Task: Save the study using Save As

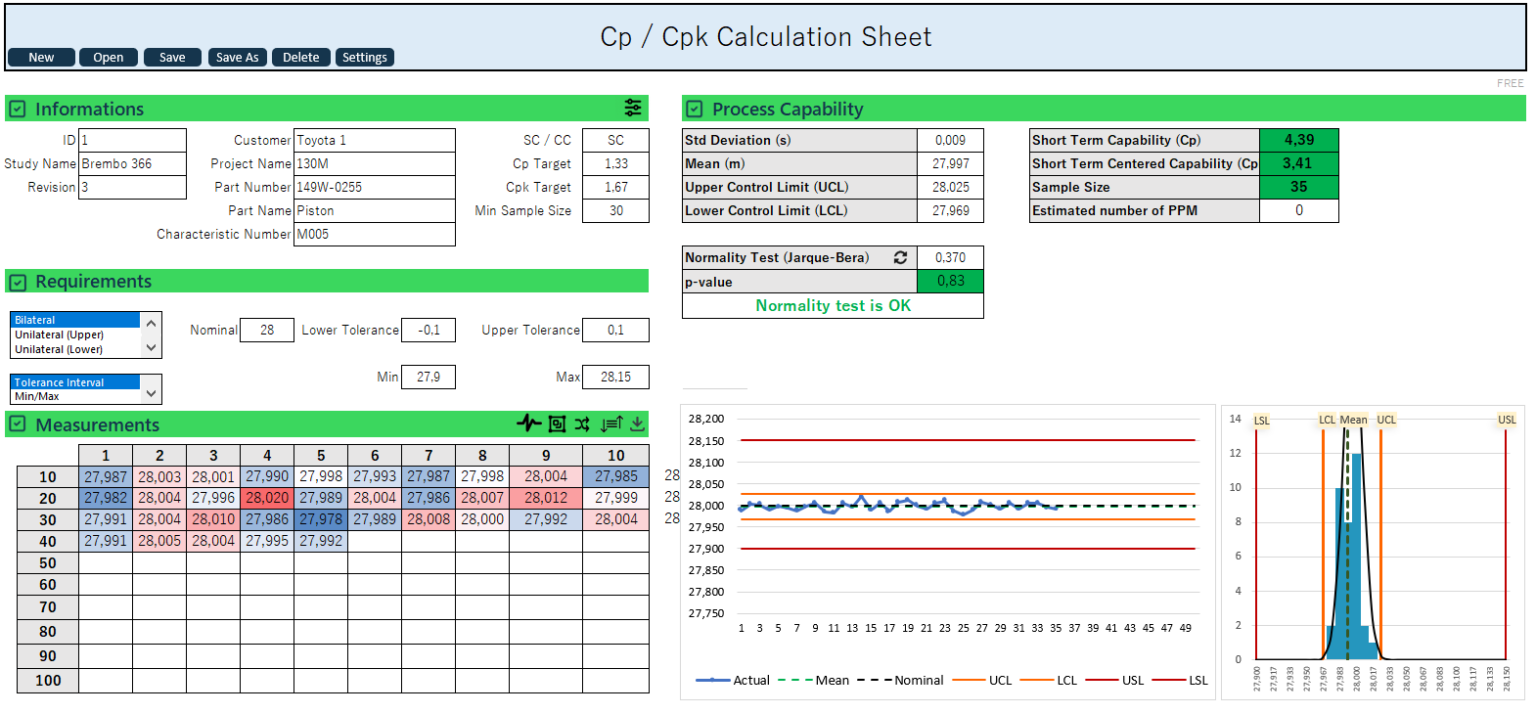Action: click(237, 57)
